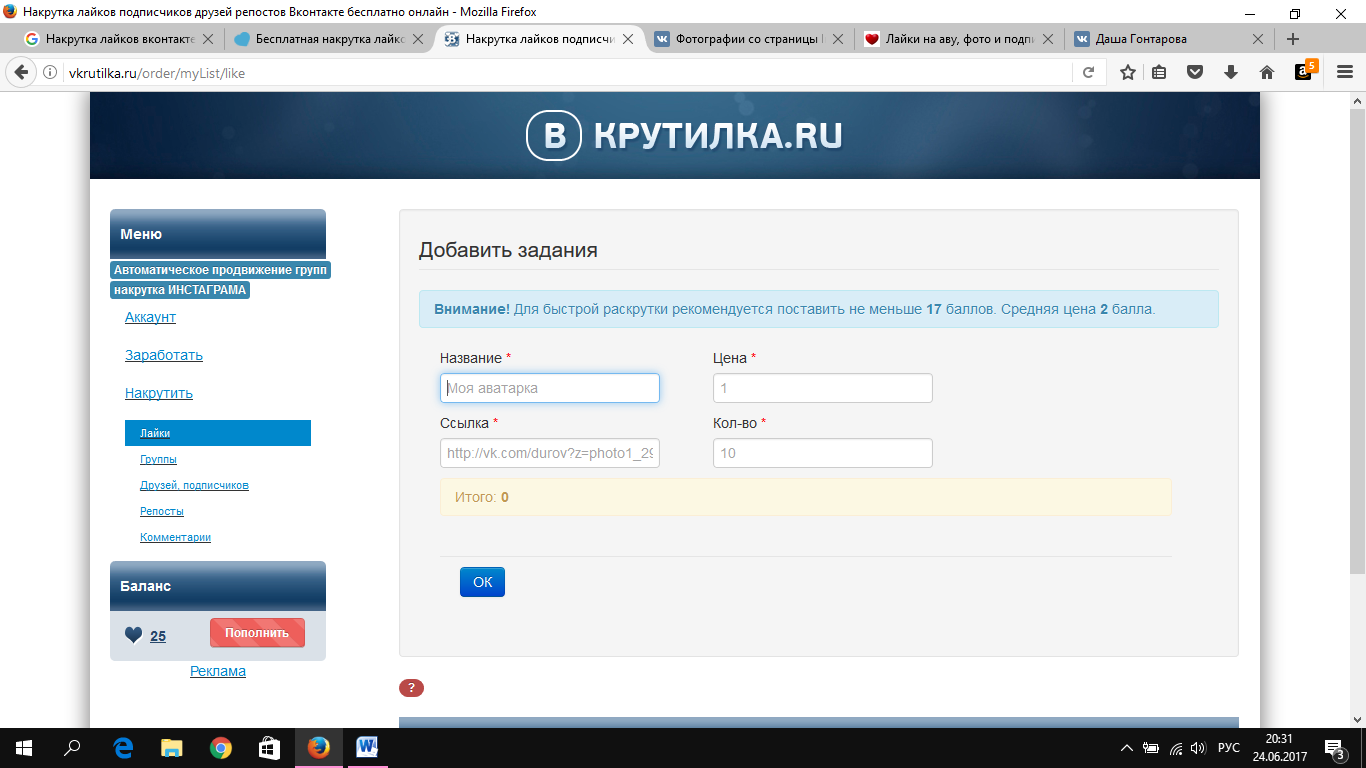Screen dimensions: 1366x768
Task: Select the Комментарии submenu item
Action: coord(175,537)
